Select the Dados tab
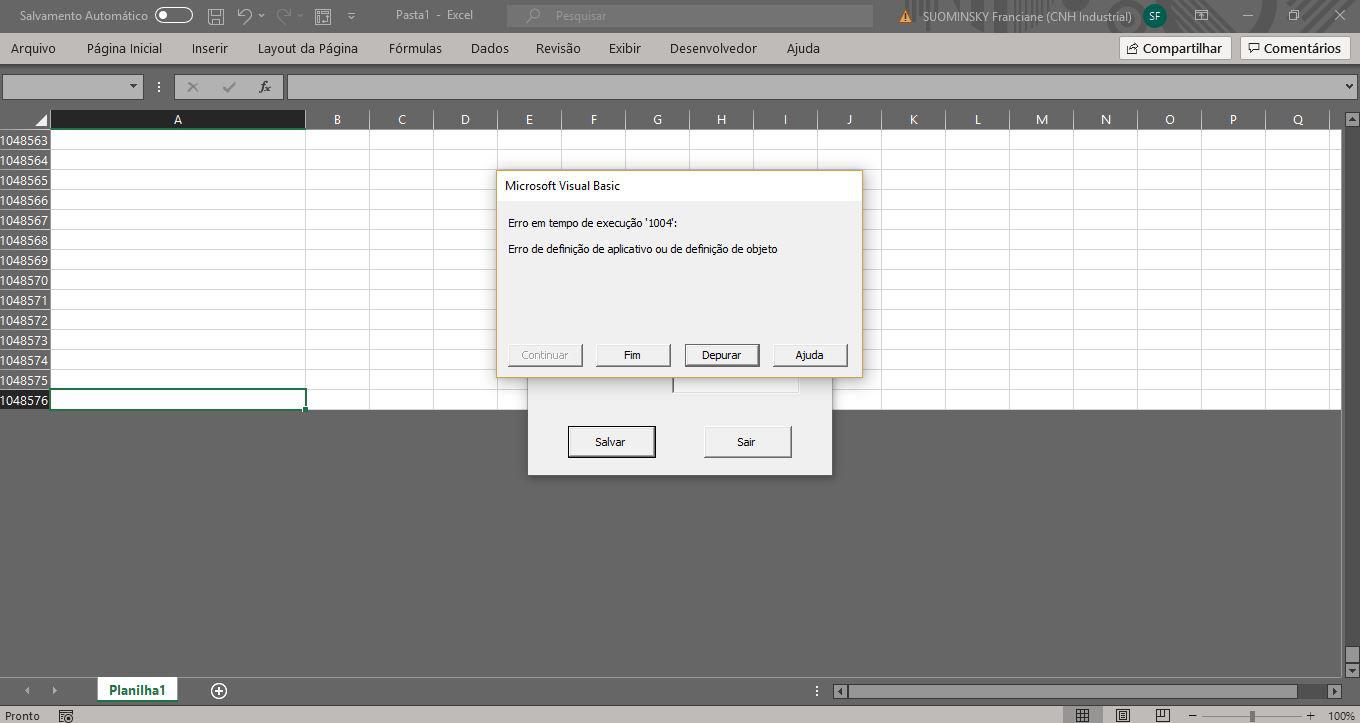The width and height of the screenshot is (1360, 723). tap(490, 48)
